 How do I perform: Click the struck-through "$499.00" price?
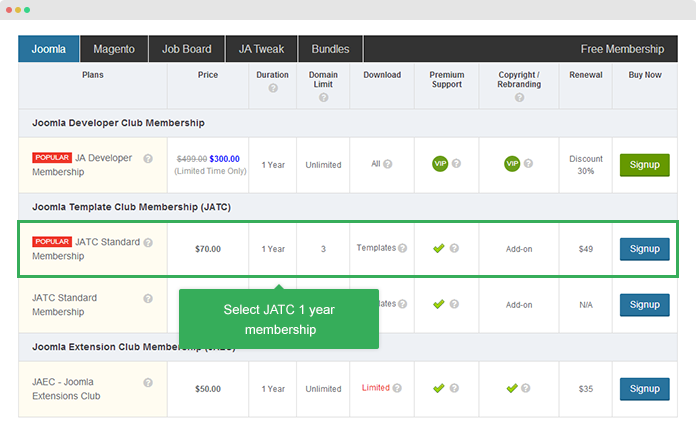point(192,159)
